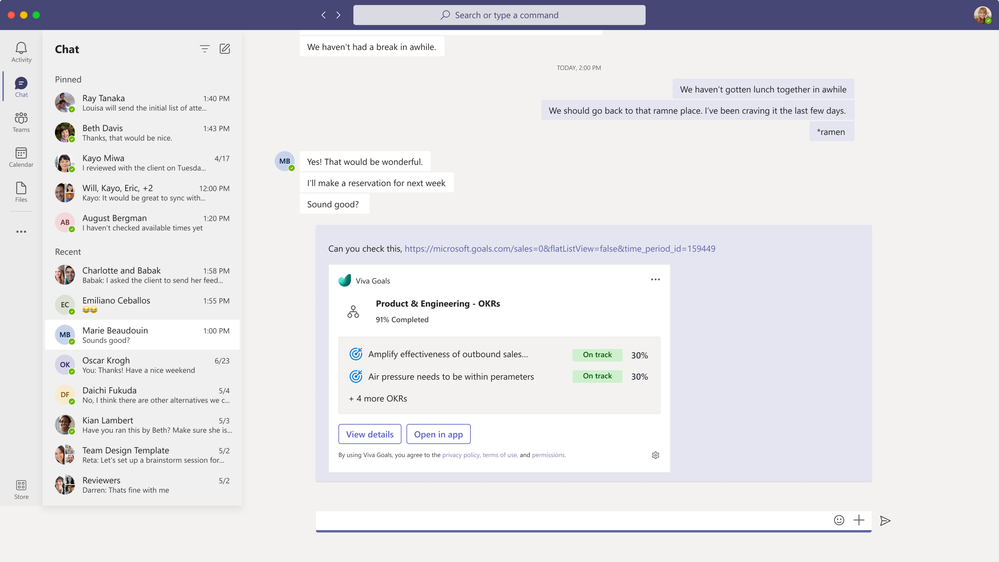Open Will, Kayo, Eric, +2 group chat
This screenshot has width=999, height=562.
tap(142, 192)
